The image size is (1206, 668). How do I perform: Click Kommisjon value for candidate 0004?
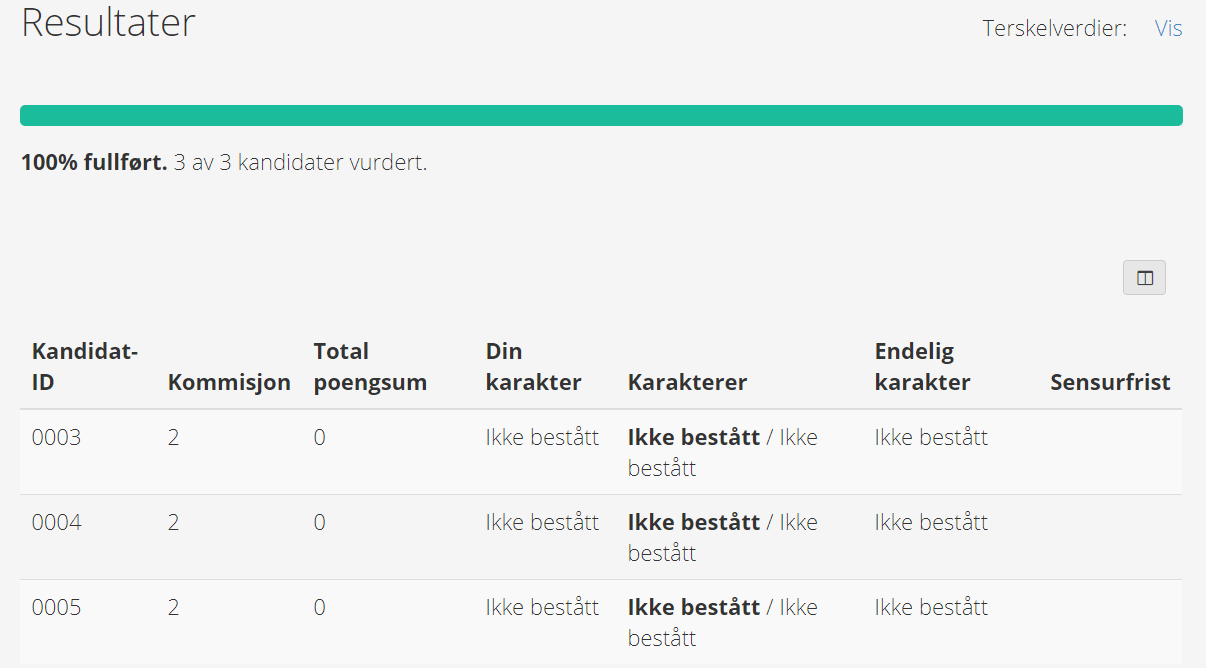pyautogui.click(x=174, y=522)
